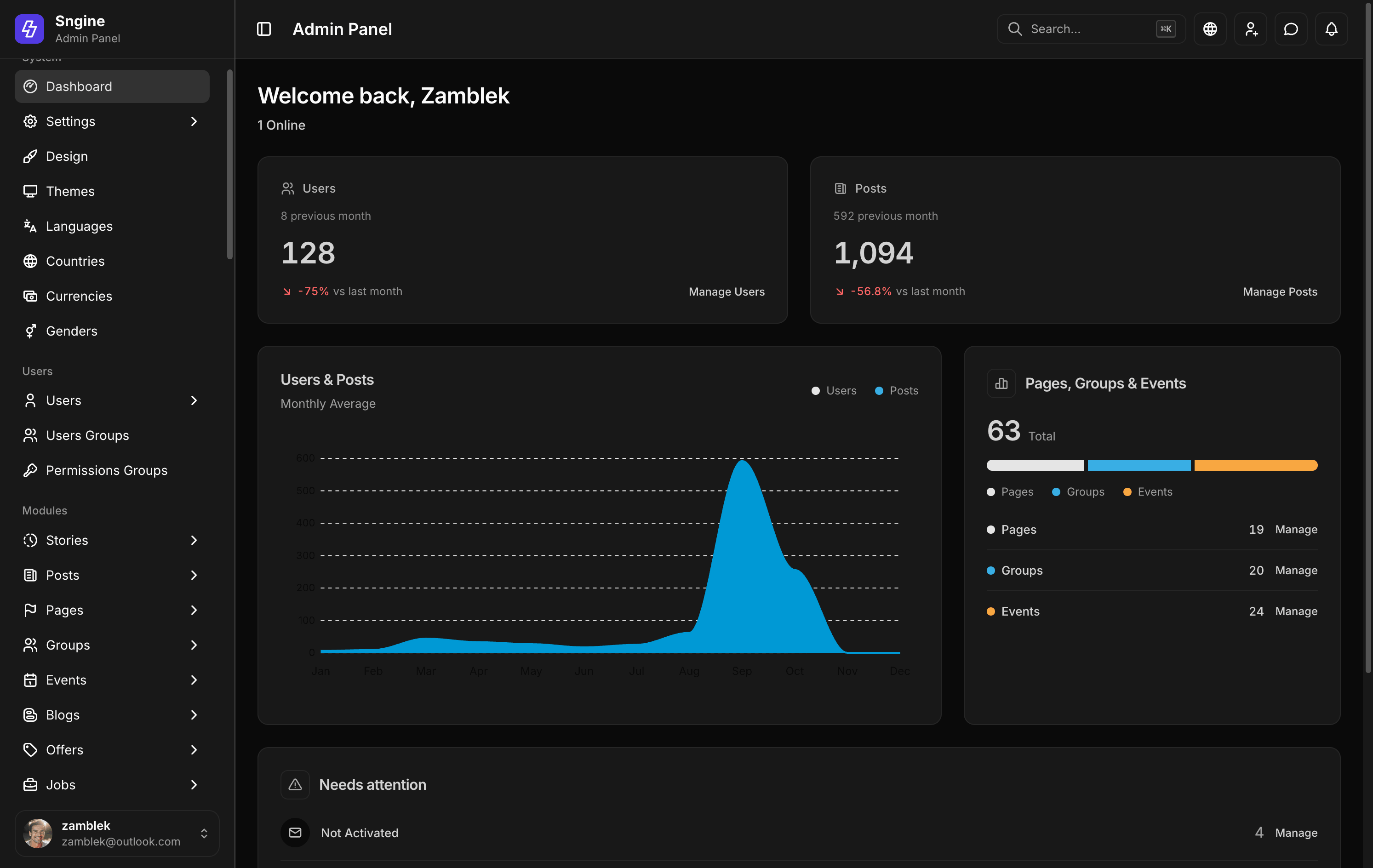Expand the Settings submenu chevron

pyautogui.click(x=194, y=121)
